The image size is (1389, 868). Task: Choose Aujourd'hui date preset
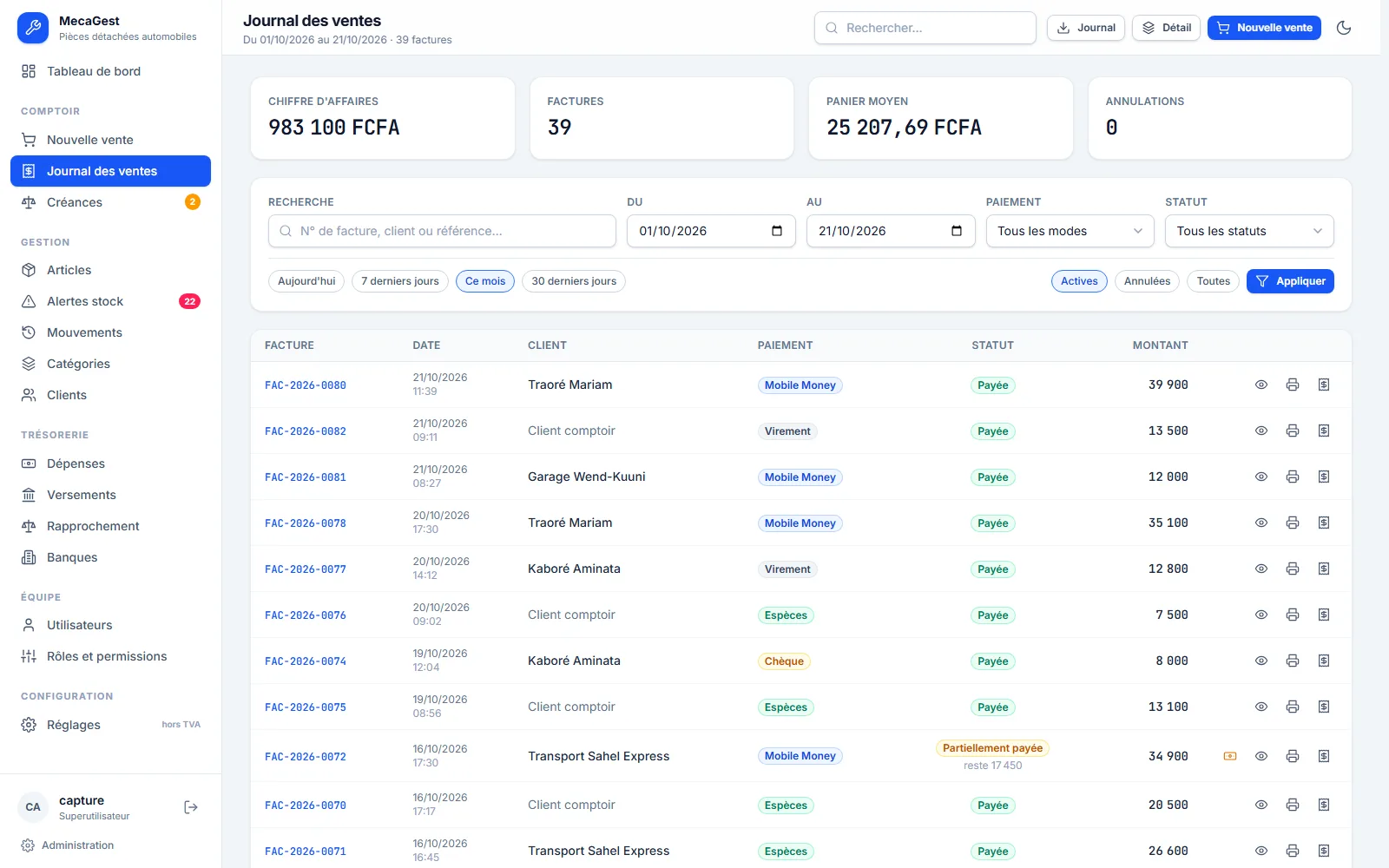(x=306, y=281)
